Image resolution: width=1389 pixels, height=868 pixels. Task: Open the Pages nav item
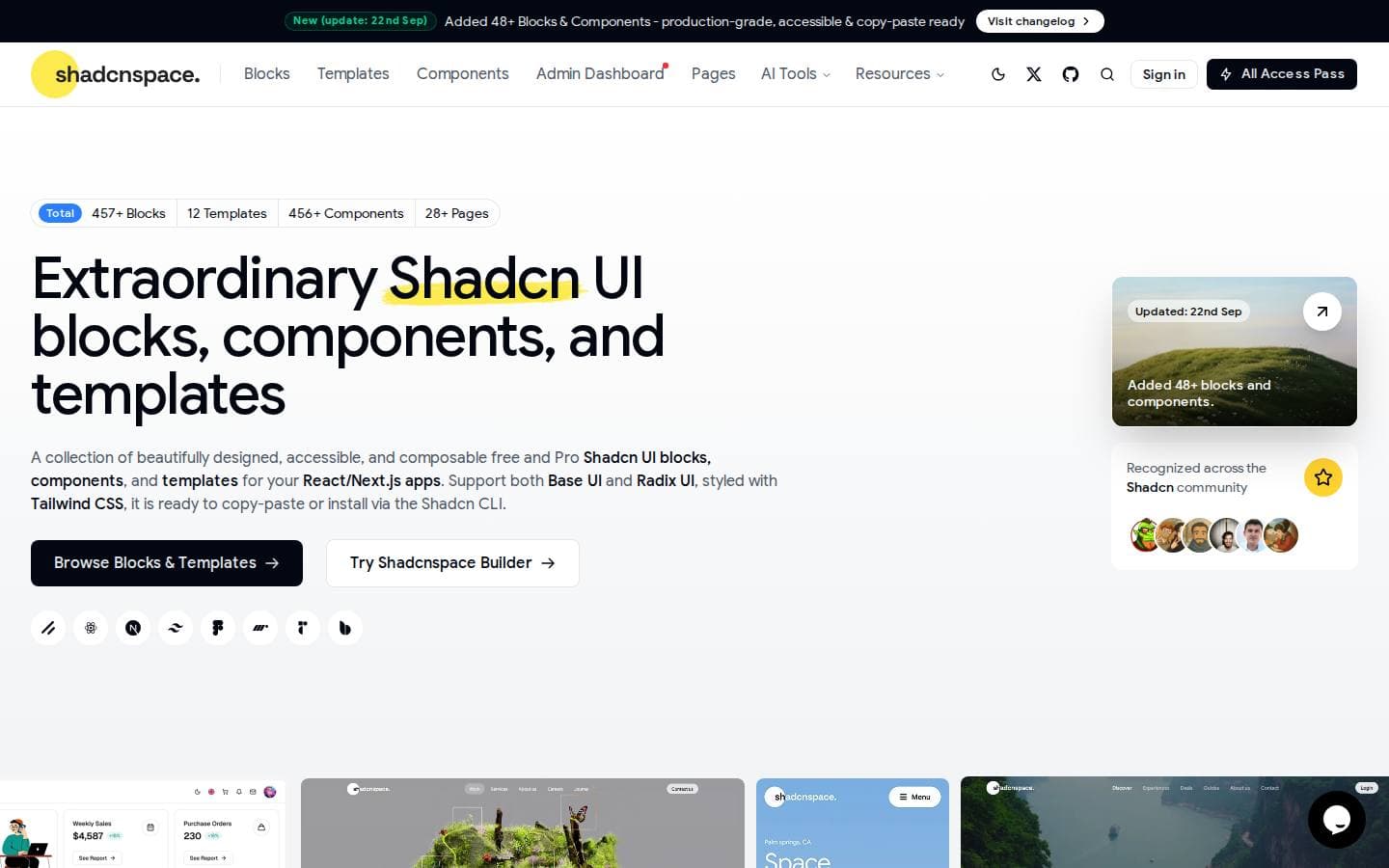click(x=714, y=74)
